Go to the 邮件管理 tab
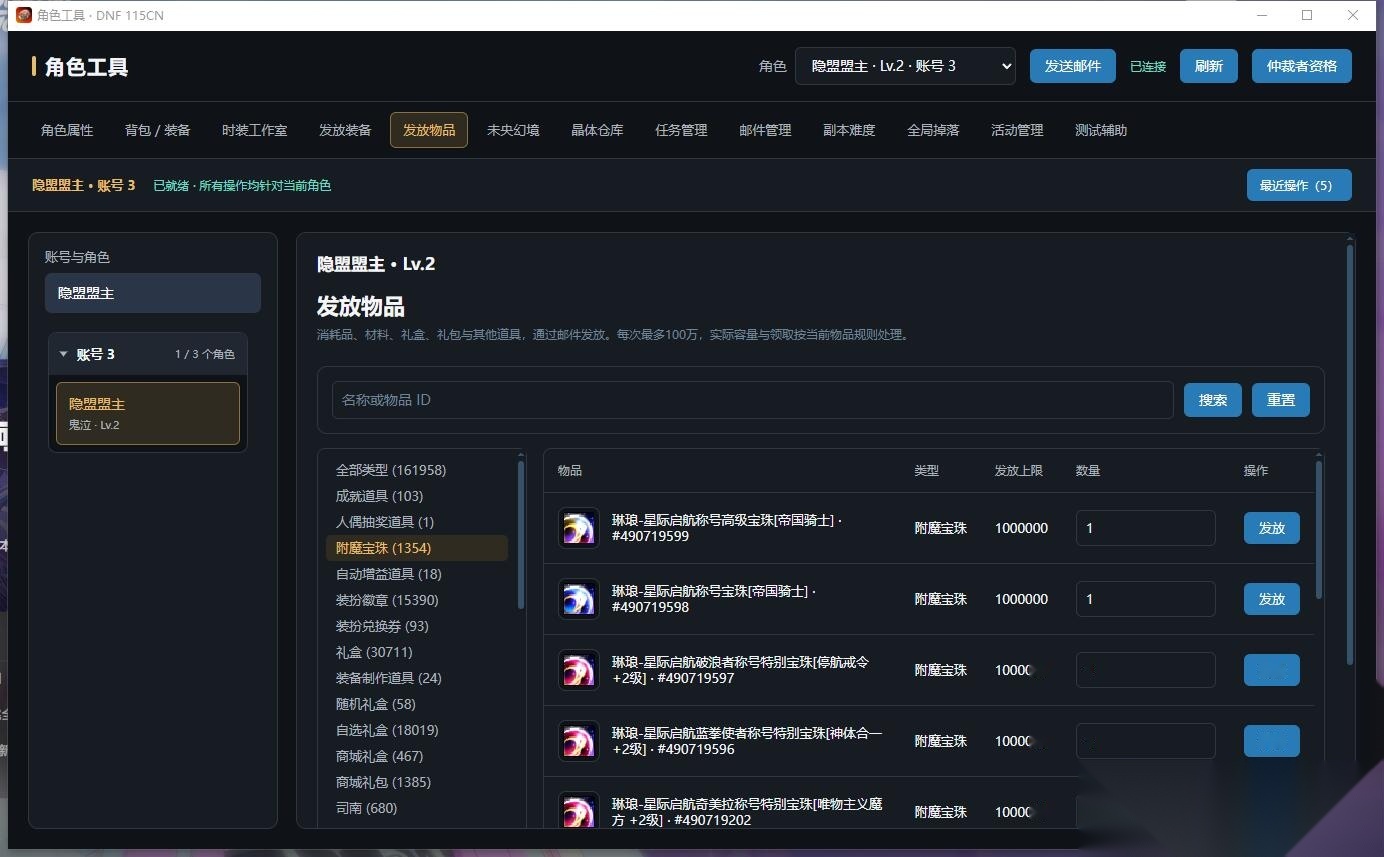1384x857 pixels. [765, 130]
